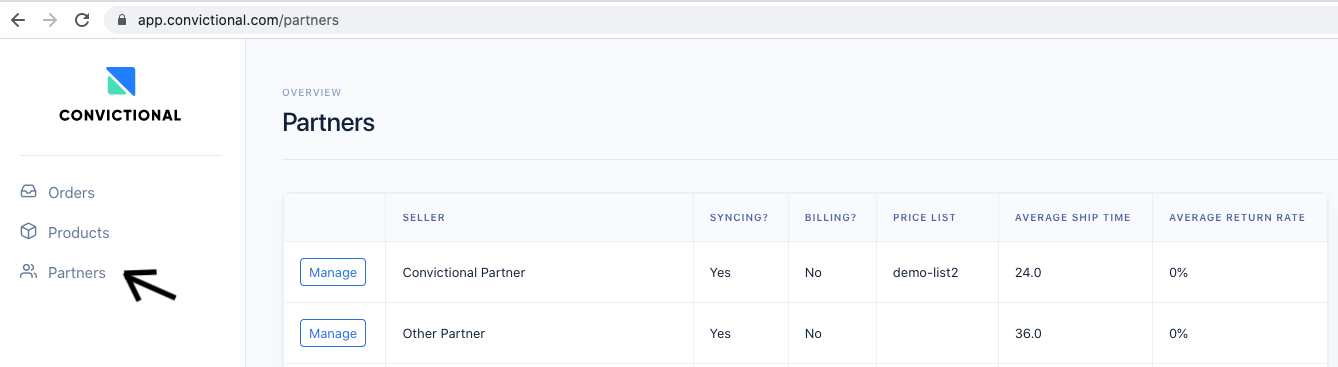
Task: Click the browser back arrow
Action: (18, 20)
